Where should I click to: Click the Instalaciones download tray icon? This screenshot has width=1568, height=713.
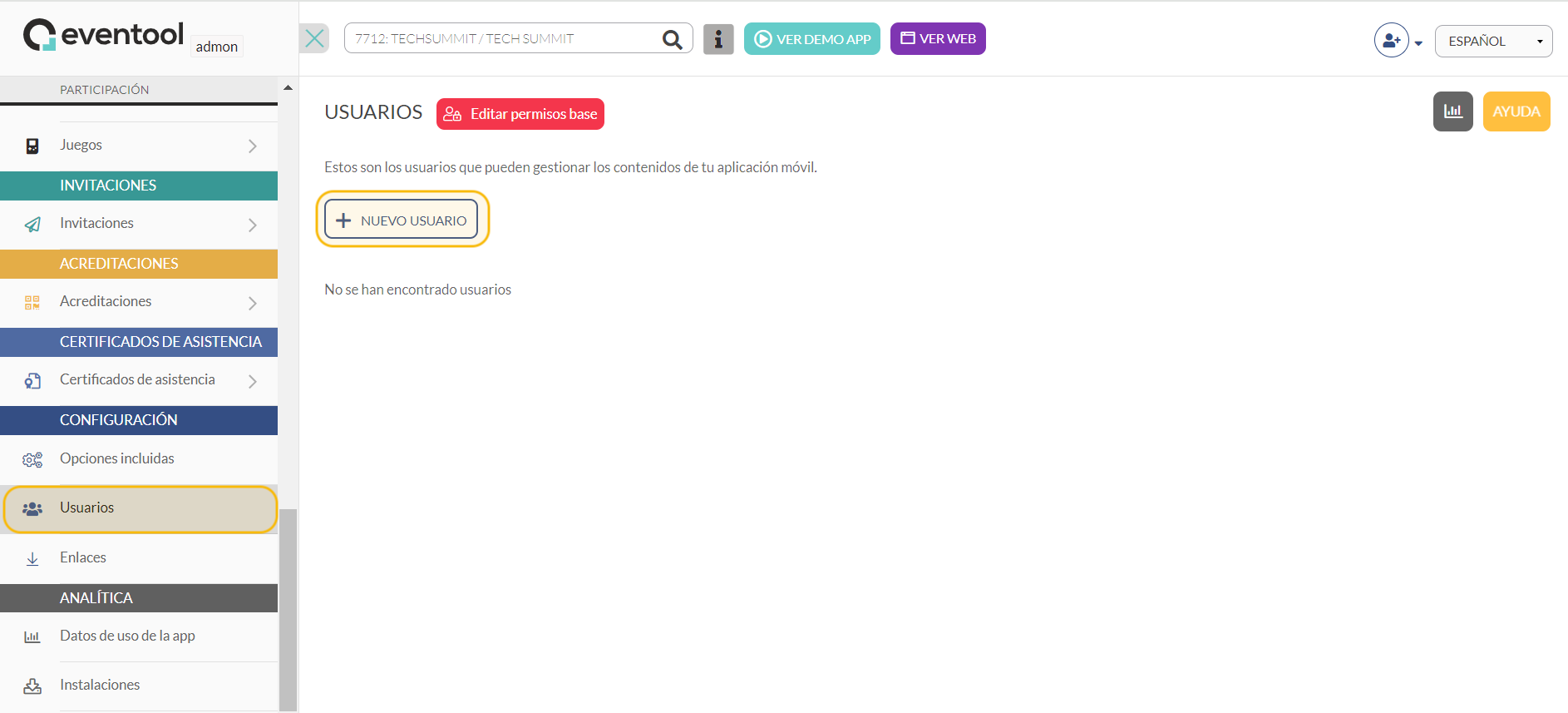tap(32, 686)
